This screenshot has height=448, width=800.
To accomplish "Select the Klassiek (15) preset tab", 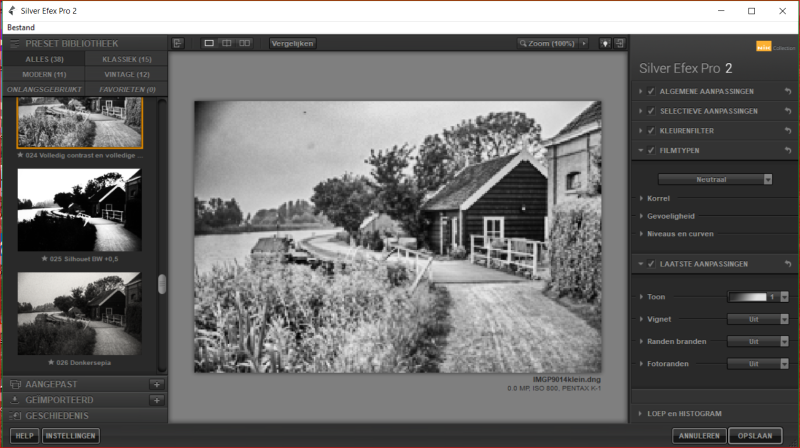I will pos(127,59).
